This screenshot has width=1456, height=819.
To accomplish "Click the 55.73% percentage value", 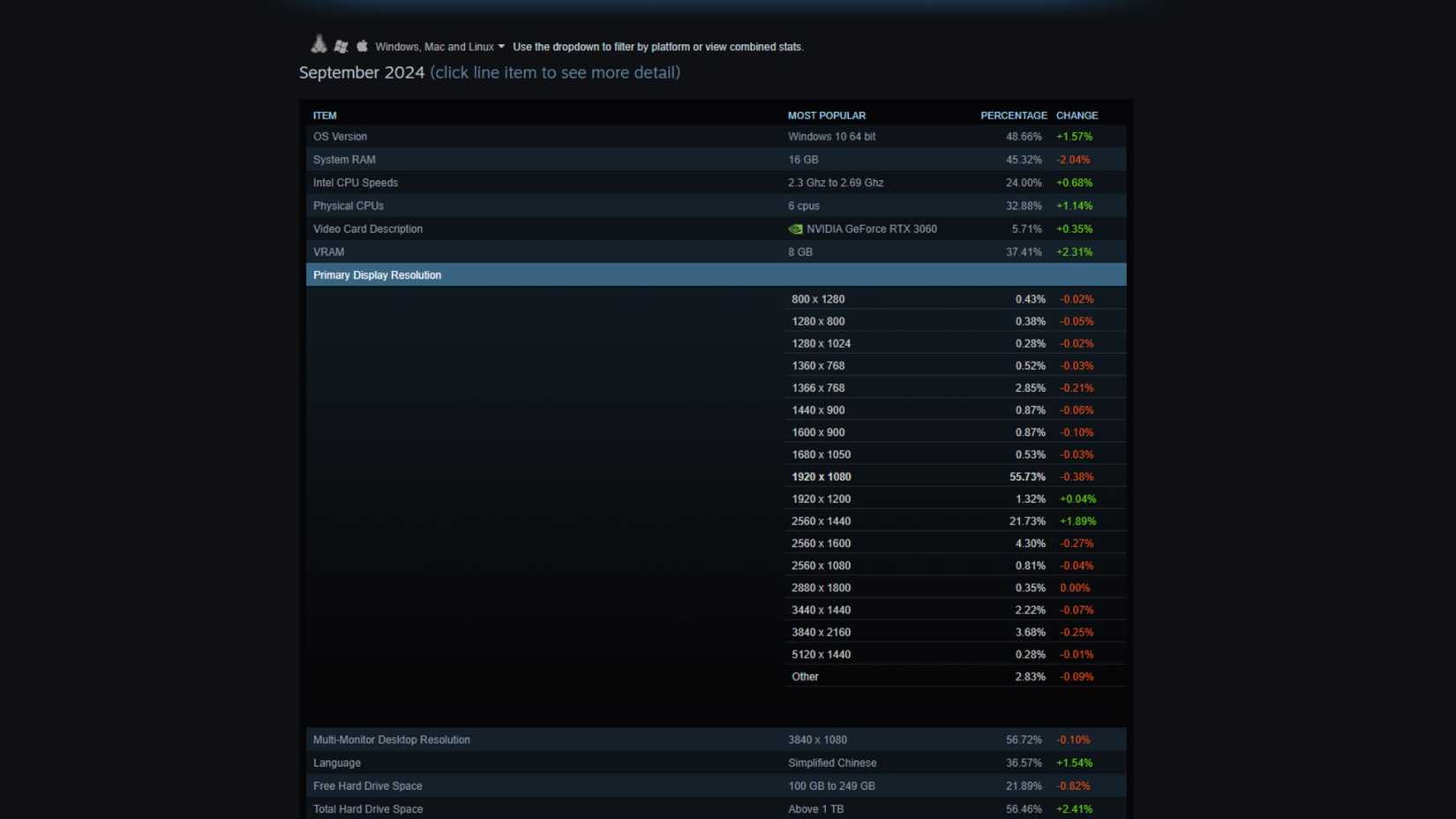I will click(x=1027, y=477).
